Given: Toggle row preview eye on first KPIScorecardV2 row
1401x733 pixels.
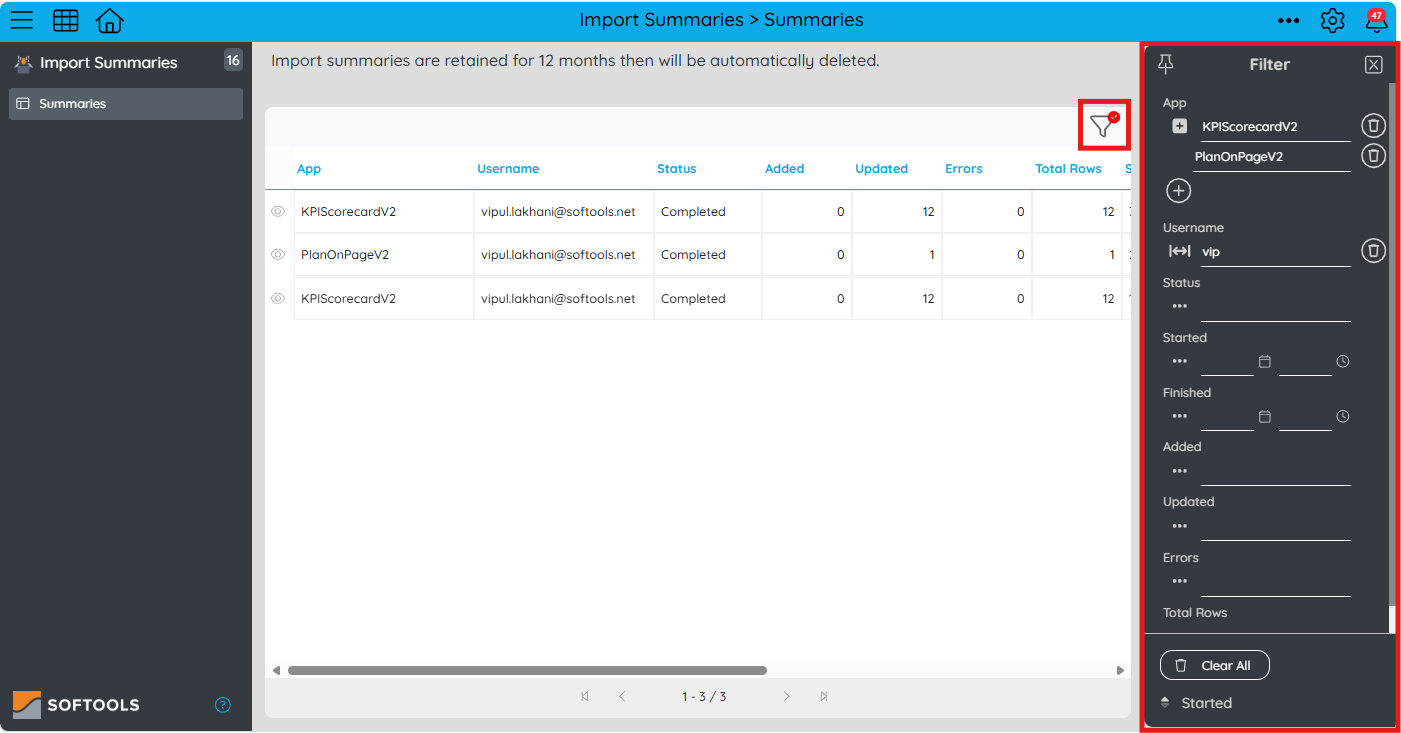Looking at the screenshot, I should [277, 211].
